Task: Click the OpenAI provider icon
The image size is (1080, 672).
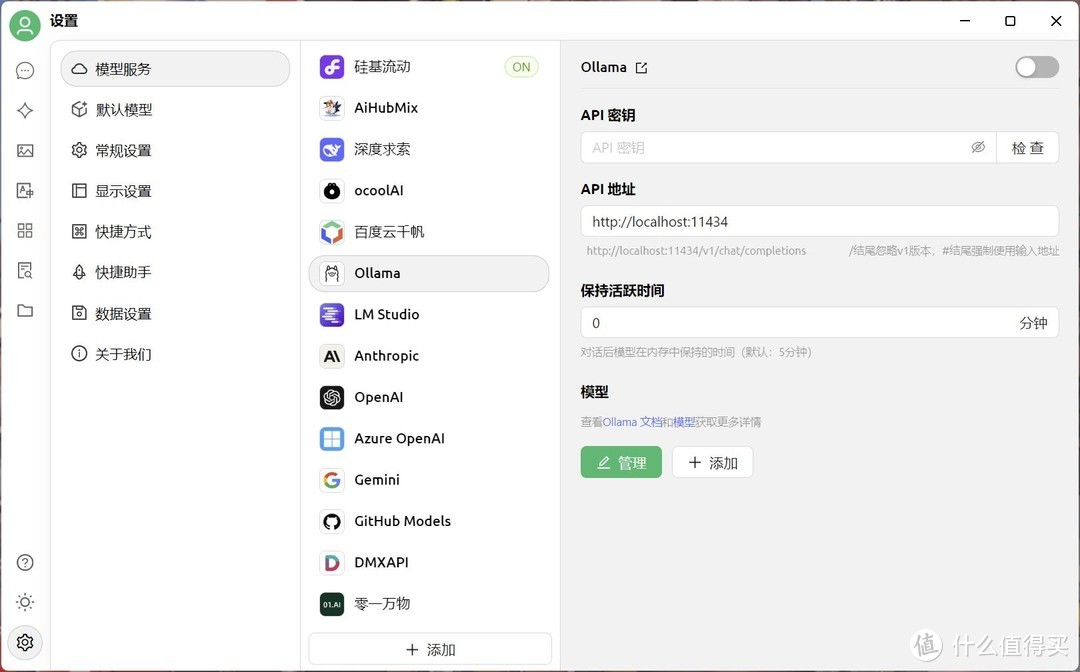Action: [332, 397]
